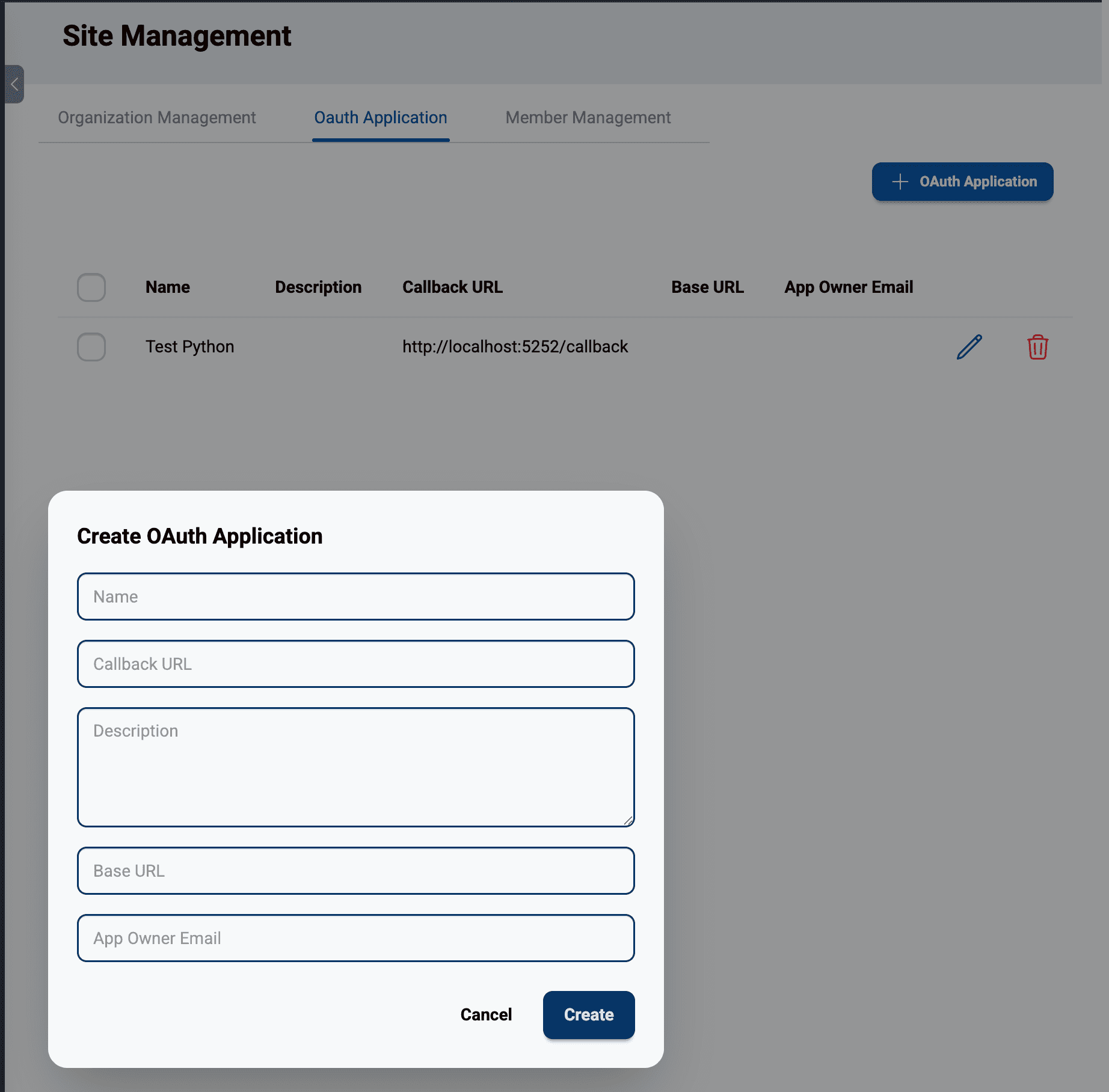The height and width of the screenshot is (1092, 1109).
Task: Open the Member Management tab
Action: coord(588,117)
